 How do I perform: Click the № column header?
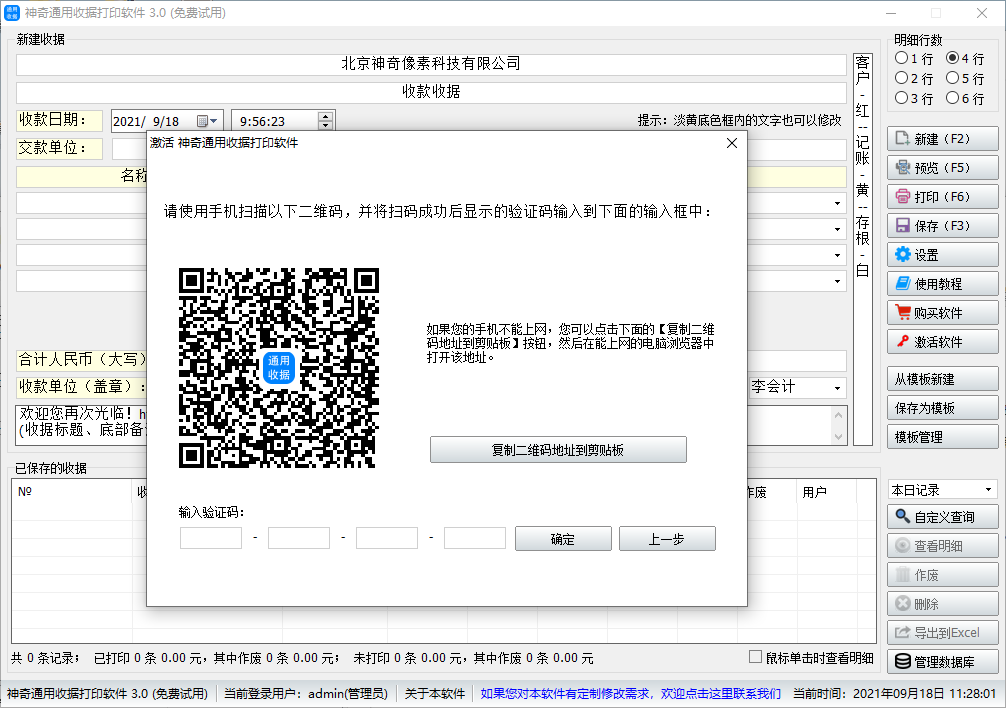pyautogui.click(x=71, y=492)
